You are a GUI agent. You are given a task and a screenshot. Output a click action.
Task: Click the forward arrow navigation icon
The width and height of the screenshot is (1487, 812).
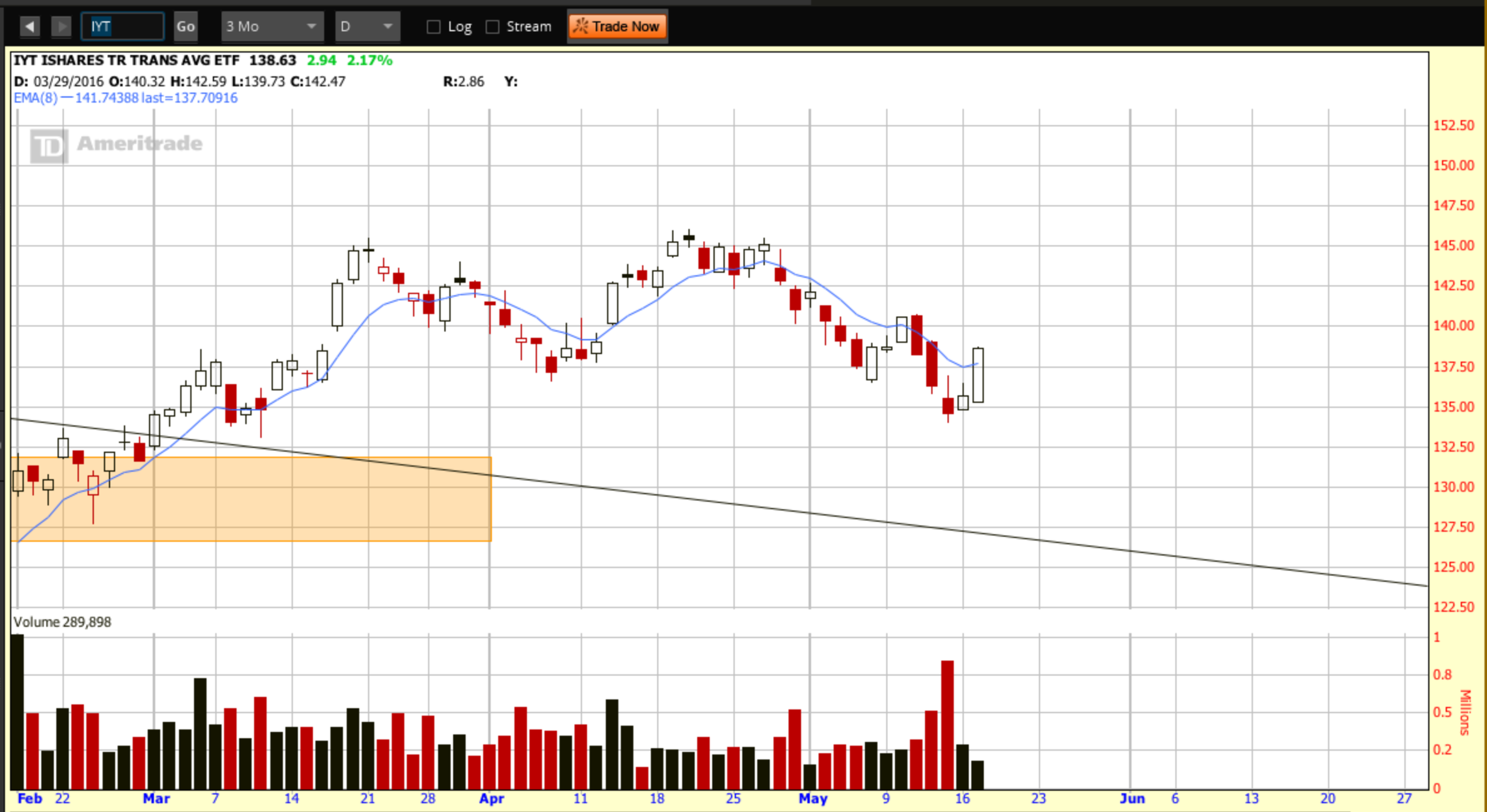pyautogui.click(x=61, y=26)
